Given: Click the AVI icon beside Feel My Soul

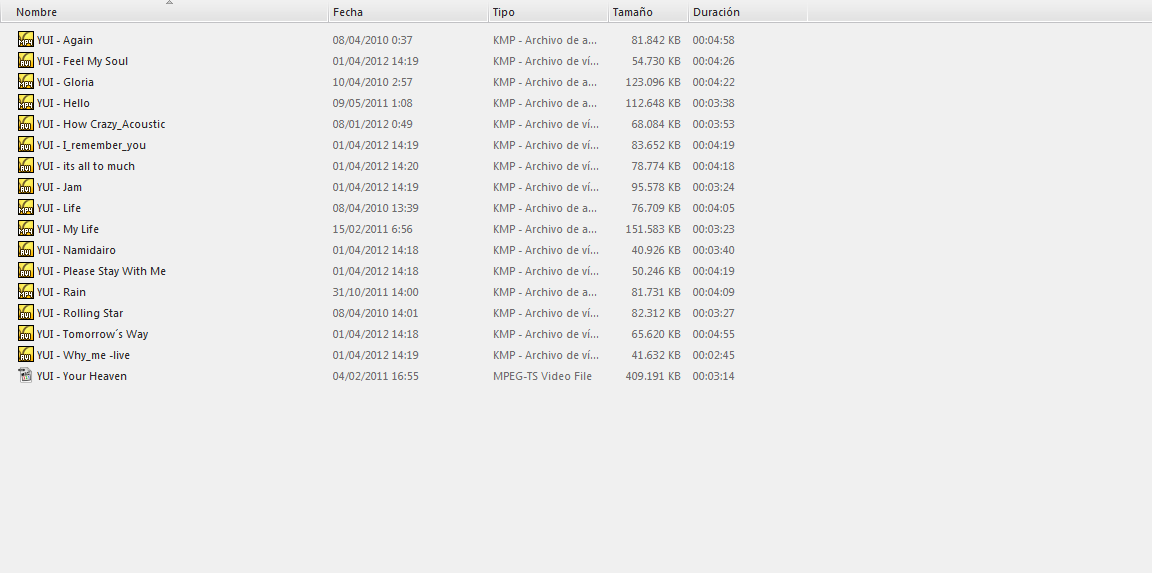Looking at the screenshot, I should coord(26,60).
